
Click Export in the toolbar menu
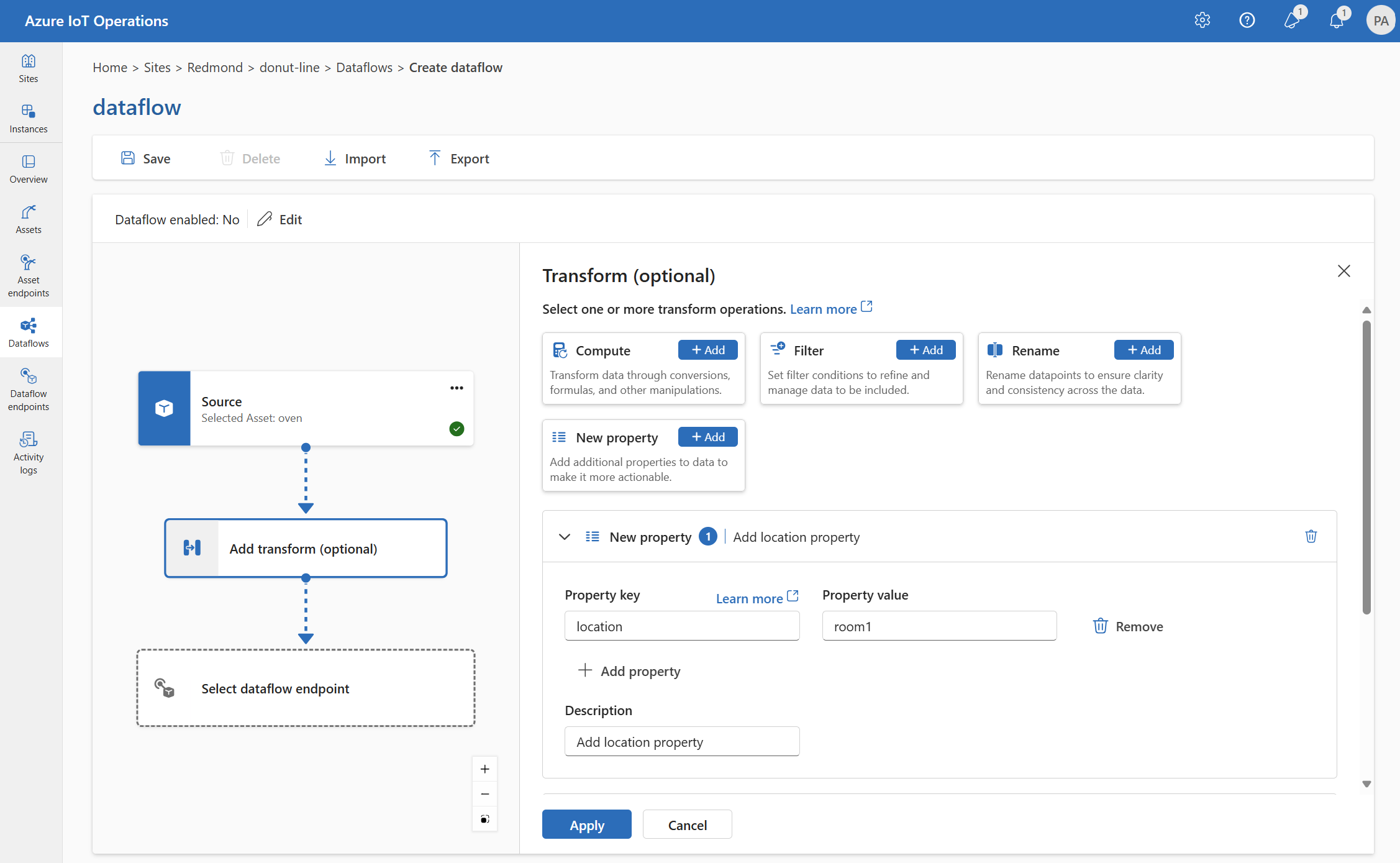[459, 157]
